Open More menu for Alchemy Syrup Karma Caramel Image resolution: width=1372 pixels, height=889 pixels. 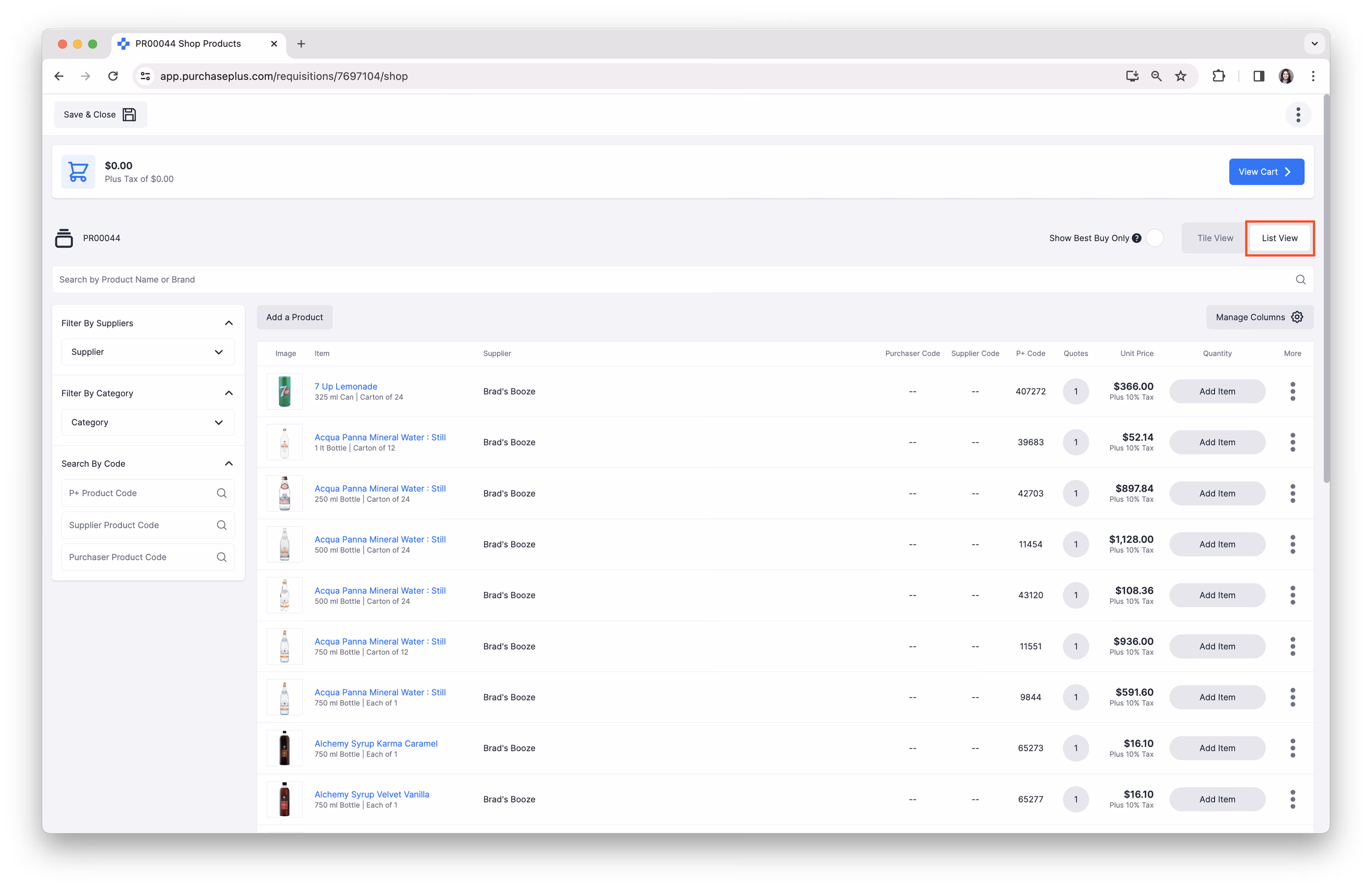(1292, 748)
